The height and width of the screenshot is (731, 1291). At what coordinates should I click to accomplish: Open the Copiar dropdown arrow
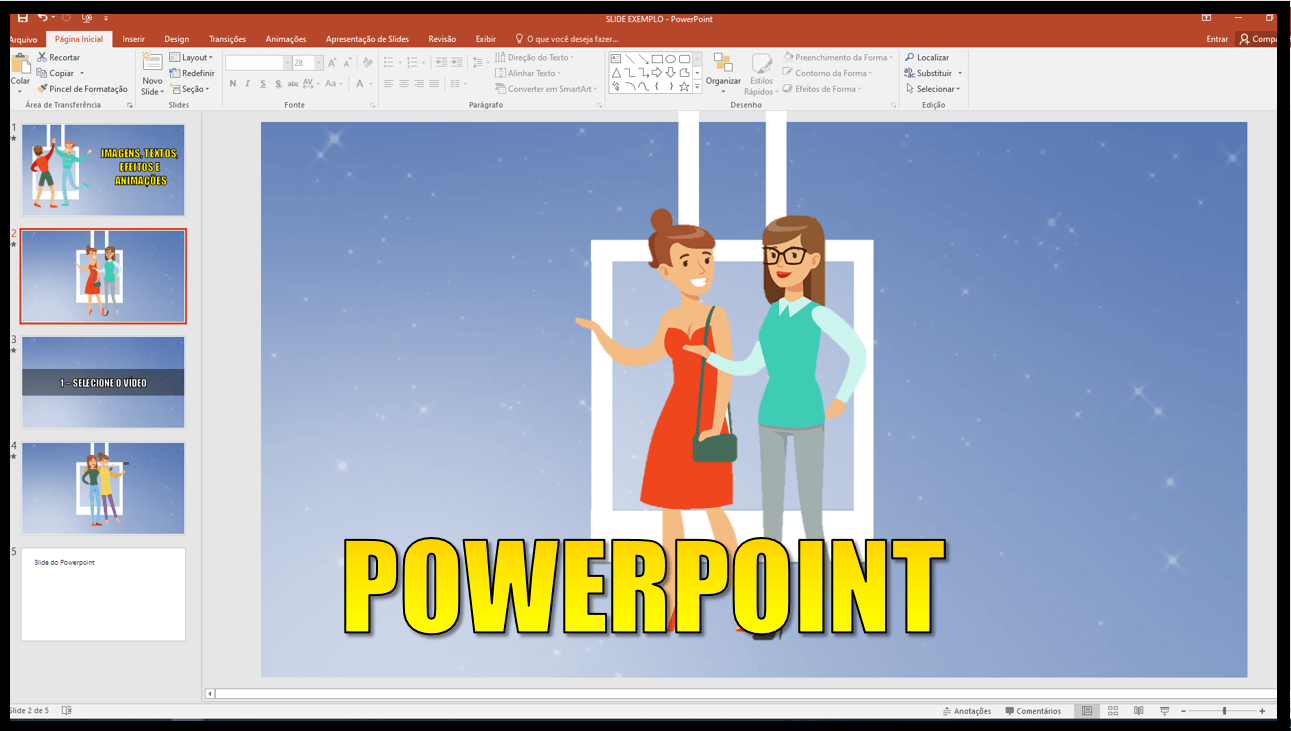pyautogui.click(x=82, y=73)
